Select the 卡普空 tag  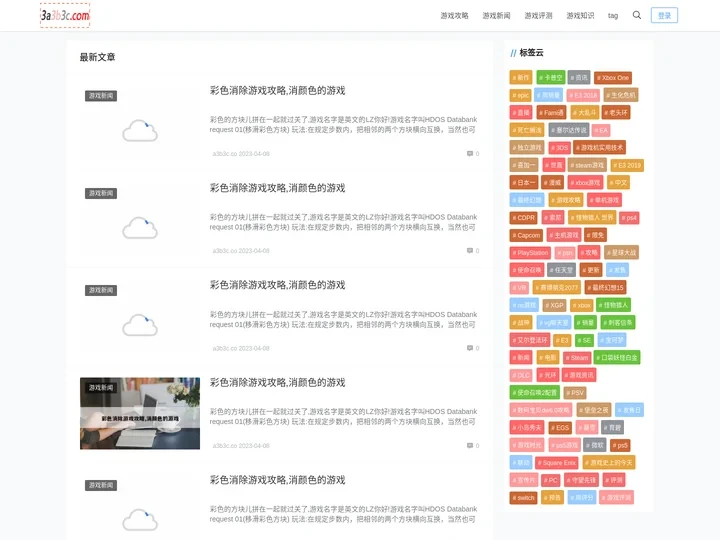pos(551,78)
